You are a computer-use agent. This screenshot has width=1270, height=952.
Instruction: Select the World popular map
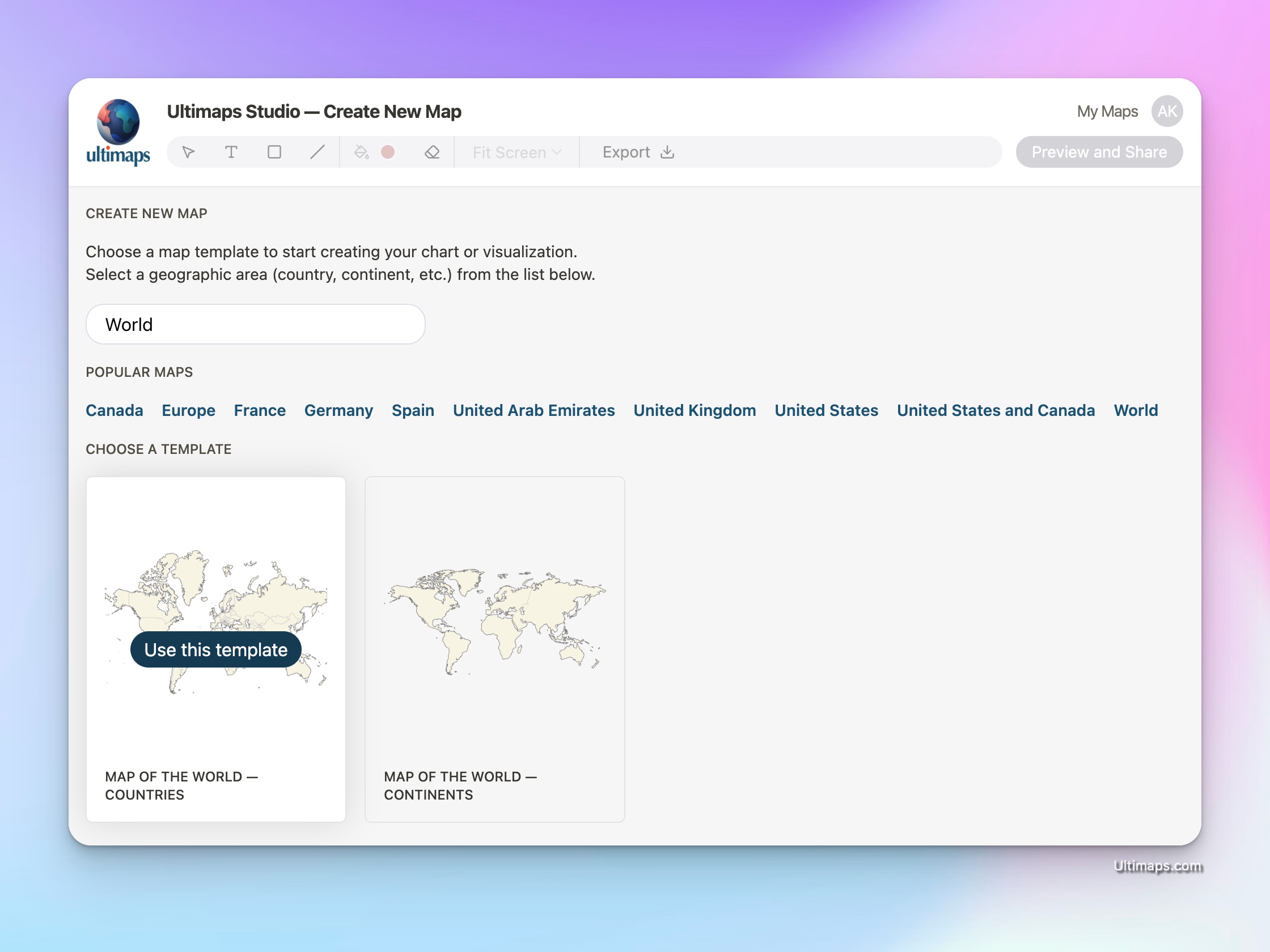pyautogui.click(x=1137, y=410)
